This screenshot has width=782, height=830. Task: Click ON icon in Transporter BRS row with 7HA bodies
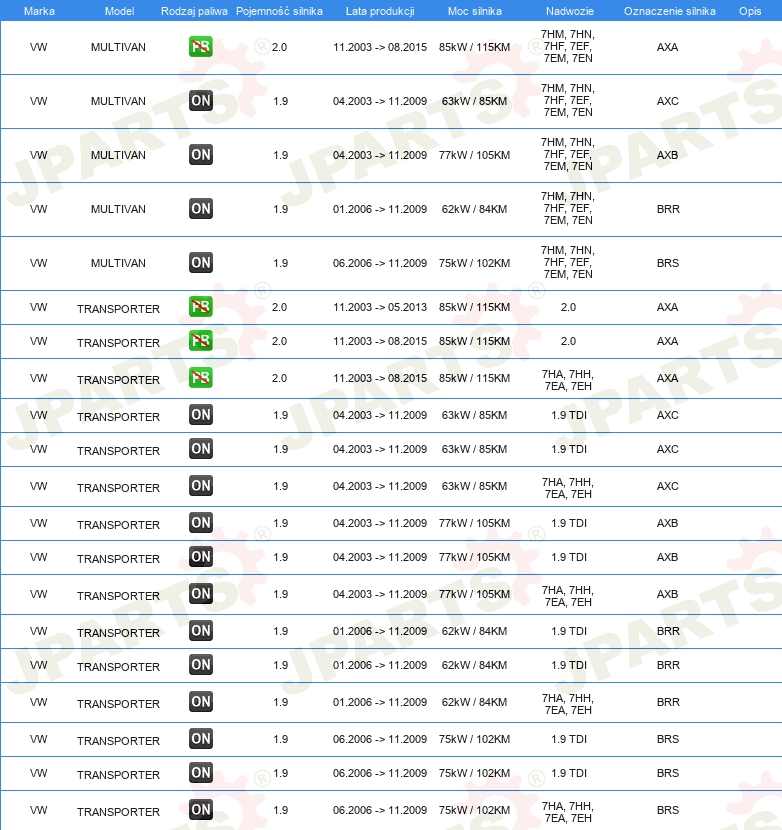pos(201,809)
